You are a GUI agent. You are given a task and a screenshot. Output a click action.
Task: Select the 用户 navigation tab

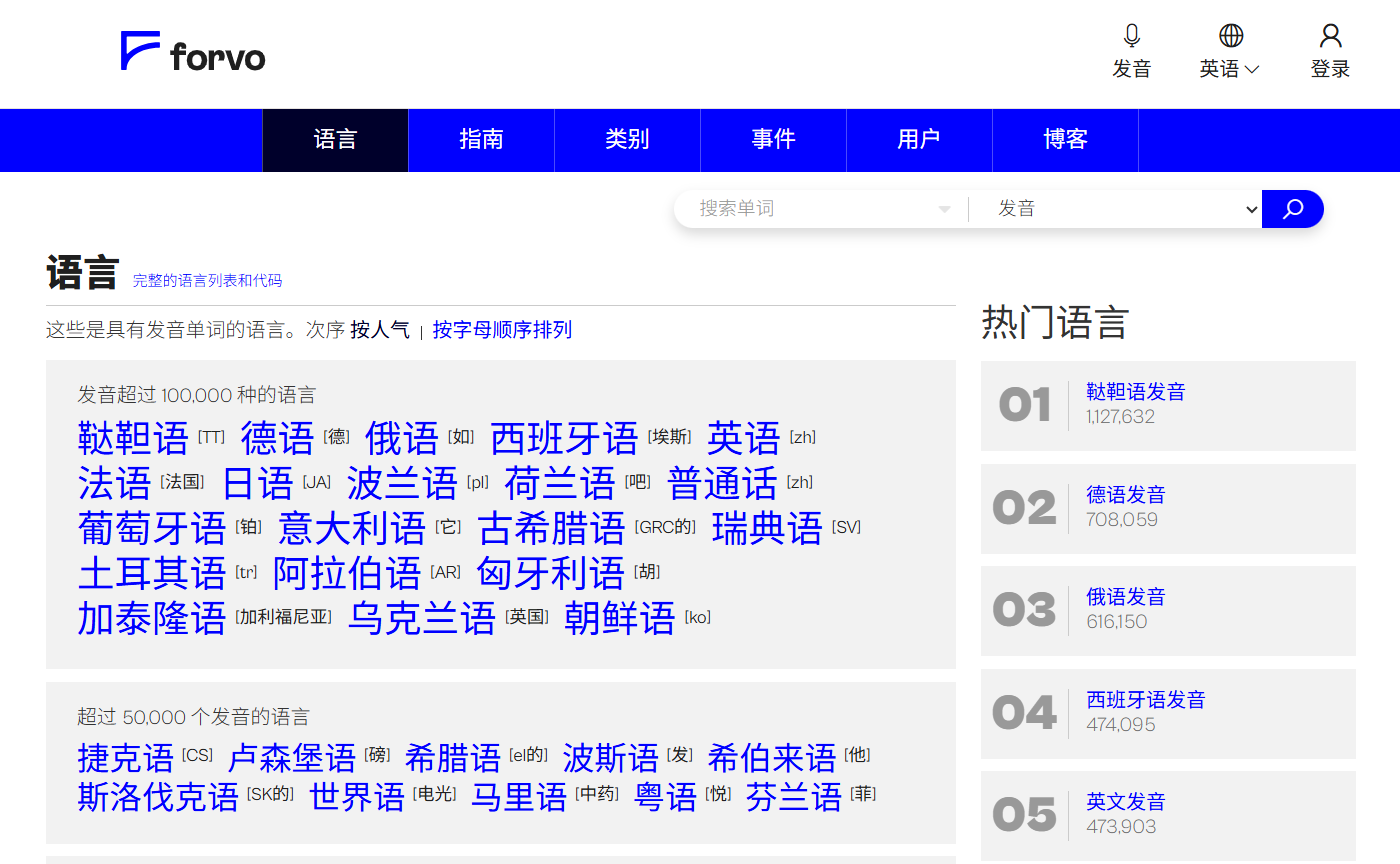[x=919, y=140]
